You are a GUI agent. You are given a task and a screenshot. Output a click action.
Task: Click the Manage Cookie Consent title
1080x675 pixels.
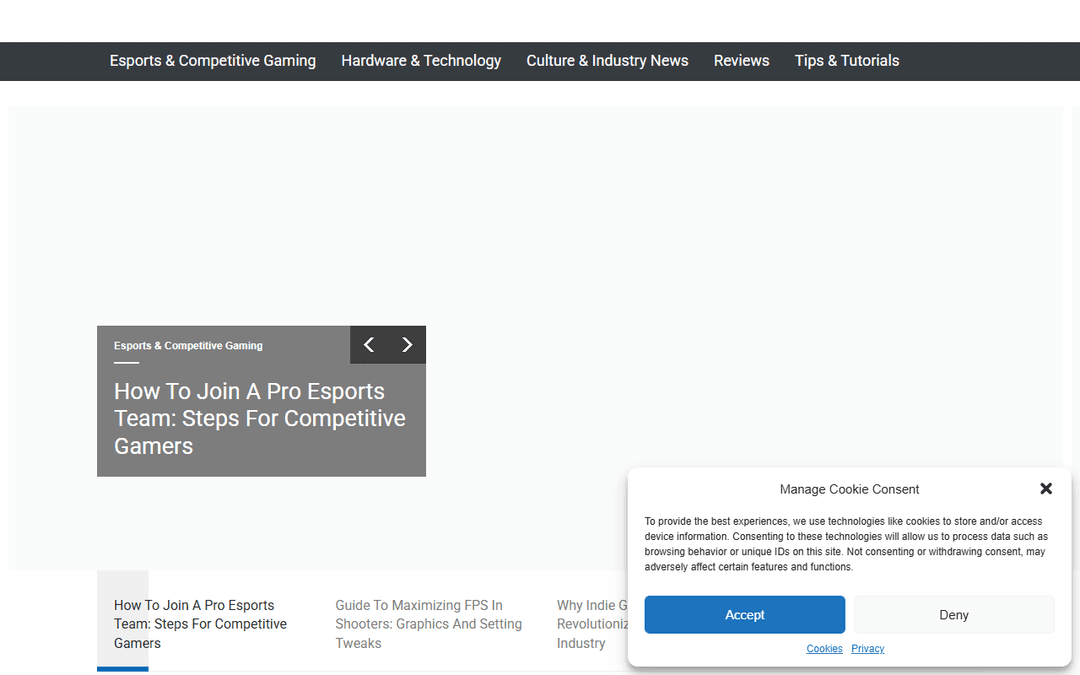tap(849, 489)
